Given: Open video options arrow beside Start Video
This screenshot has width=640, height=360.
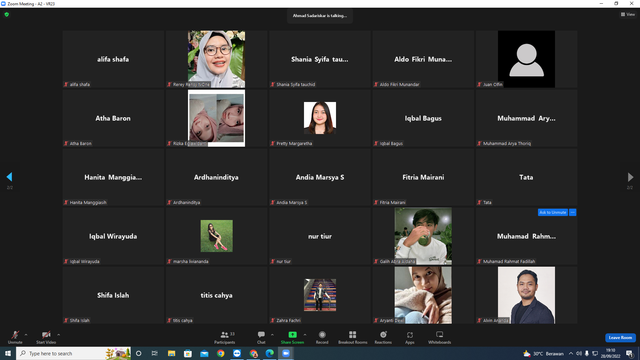Looking at the screenshot, I should click(58, 335).
